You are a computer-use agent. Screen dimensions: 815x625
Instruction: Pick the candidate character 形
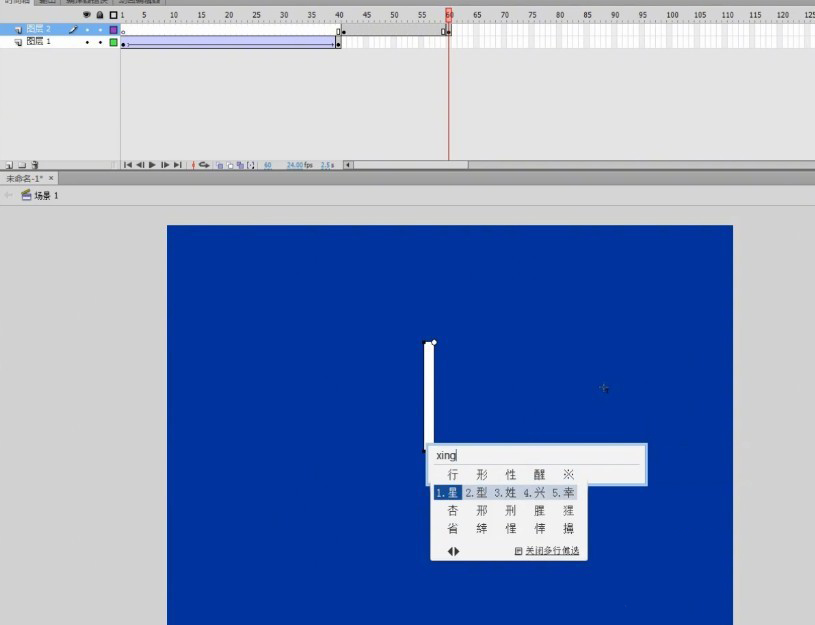(x=482, y=475)
